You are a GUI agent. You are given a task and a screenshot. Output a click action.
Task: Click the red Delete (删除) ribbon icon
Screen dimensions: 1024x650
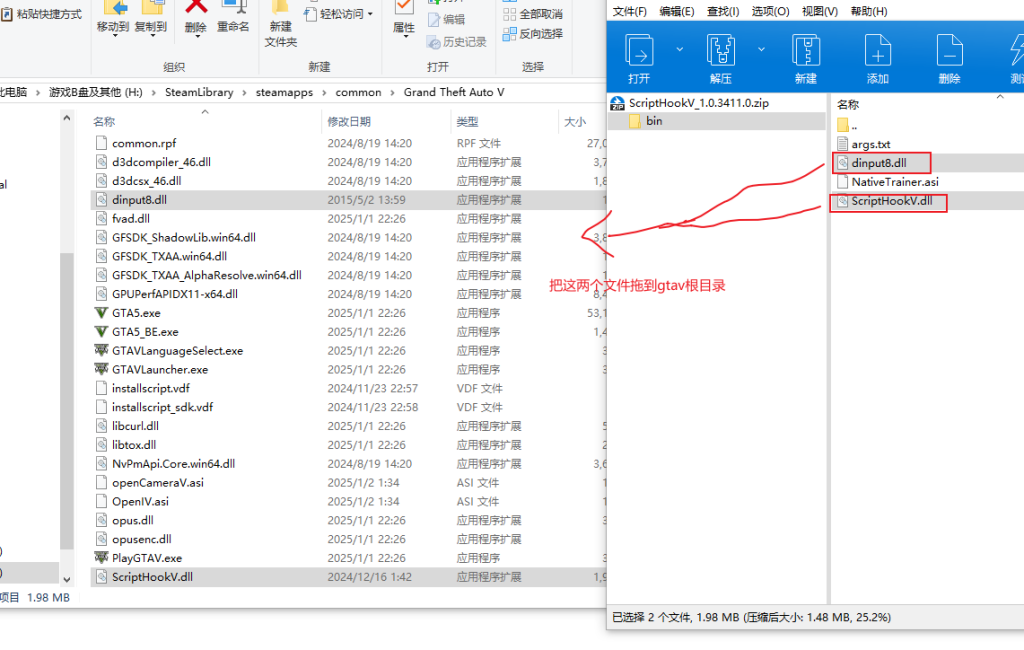(x=196, y=16)
